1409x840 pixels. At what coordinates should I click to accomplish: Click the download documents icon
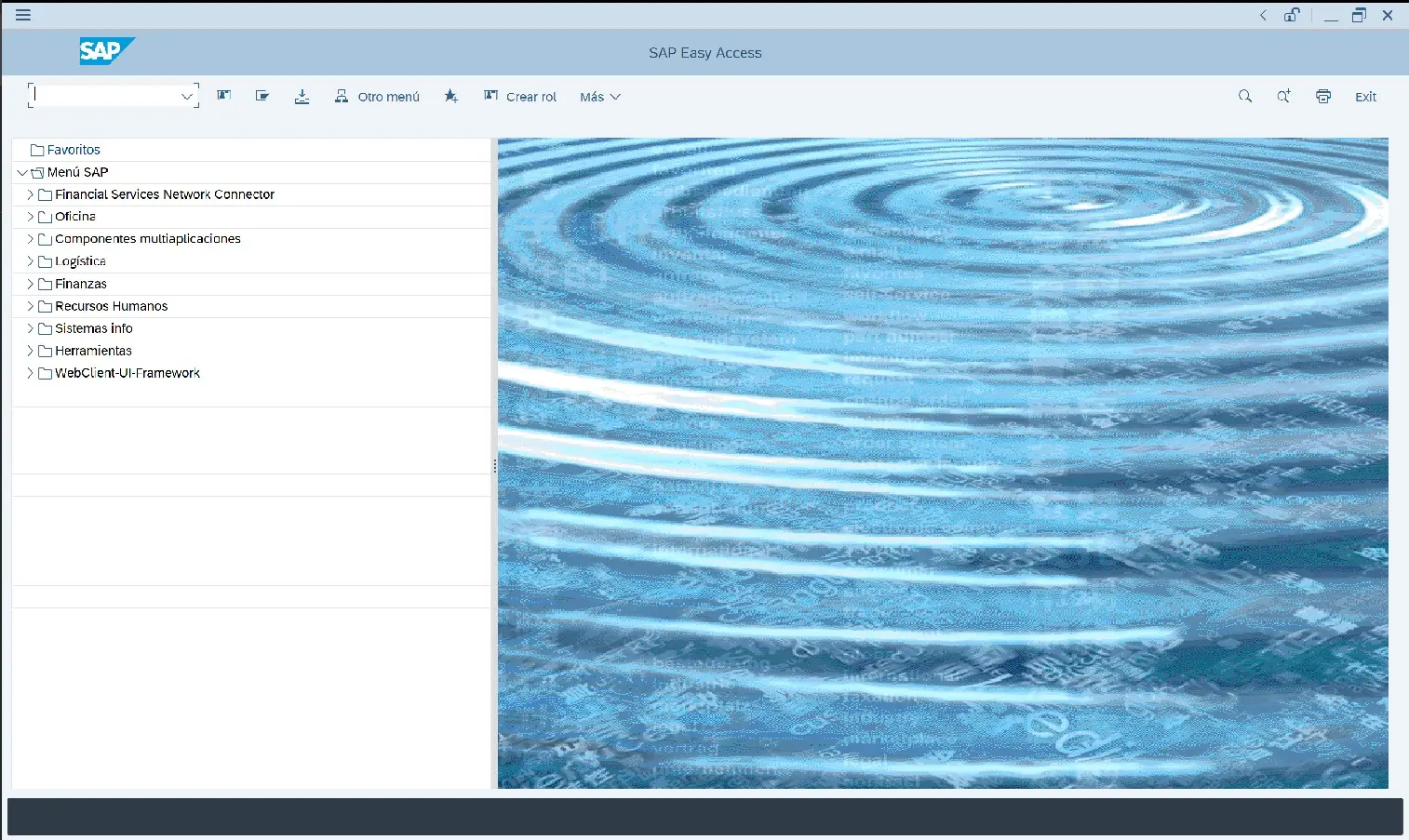pos(302,97)
